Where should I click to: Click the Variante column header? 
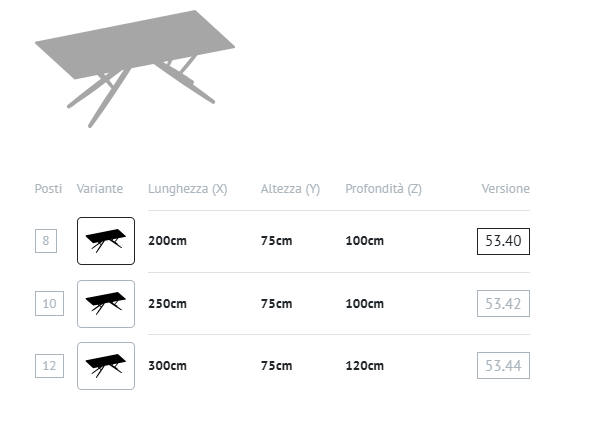pyautogui.click(x=100, y=189)
